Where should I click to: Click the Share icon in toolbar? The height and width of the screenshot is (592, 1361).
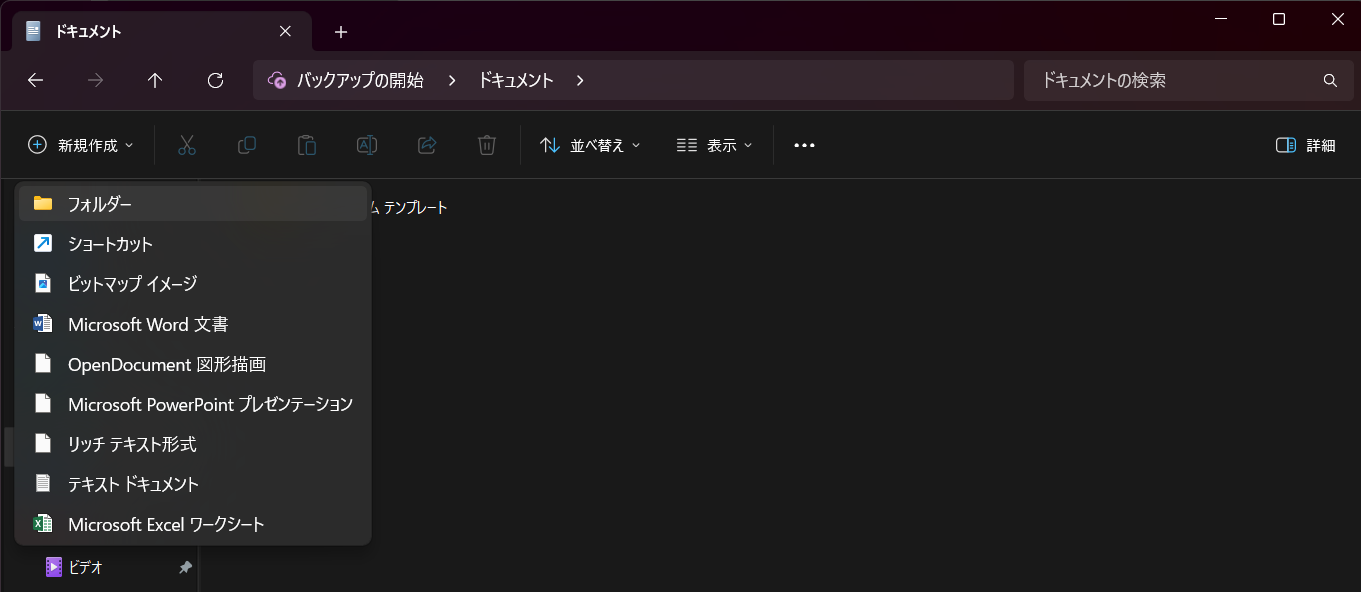427,145
